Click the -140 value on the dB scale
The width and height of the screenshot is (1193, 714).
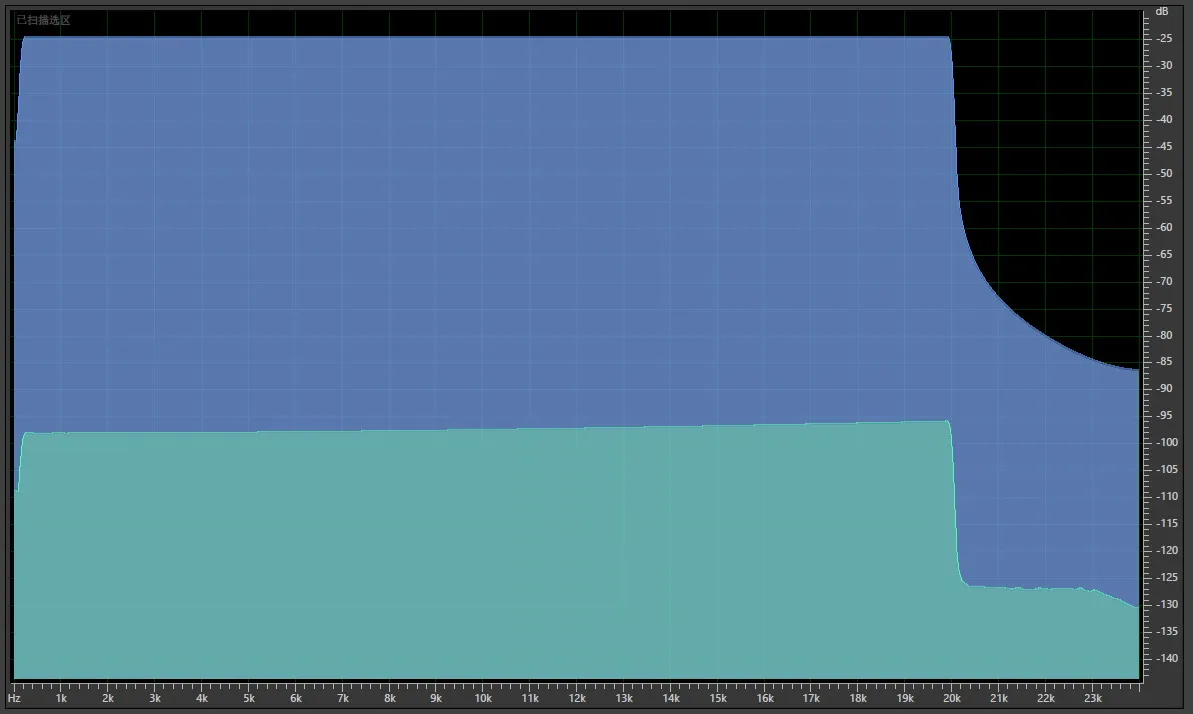pyautogui.click(x=1167, y=658)
